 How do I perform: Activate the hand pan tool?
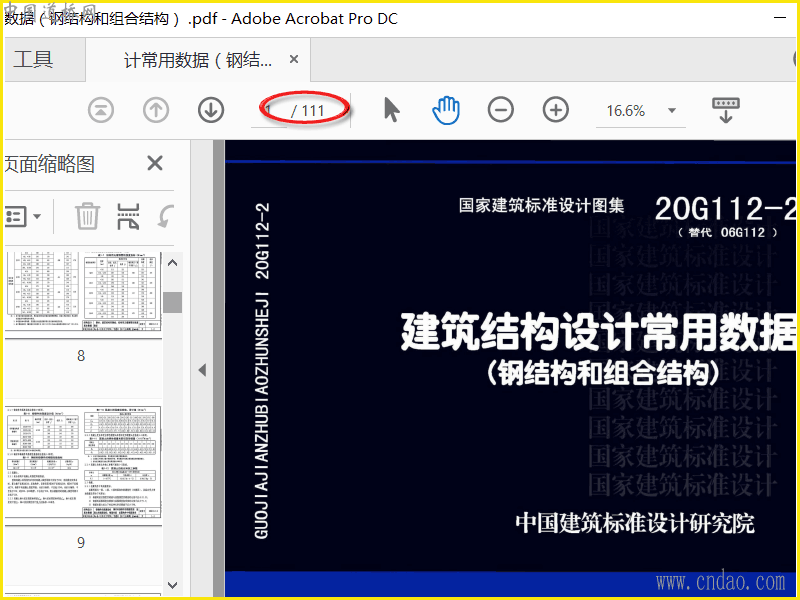[446, 110]
